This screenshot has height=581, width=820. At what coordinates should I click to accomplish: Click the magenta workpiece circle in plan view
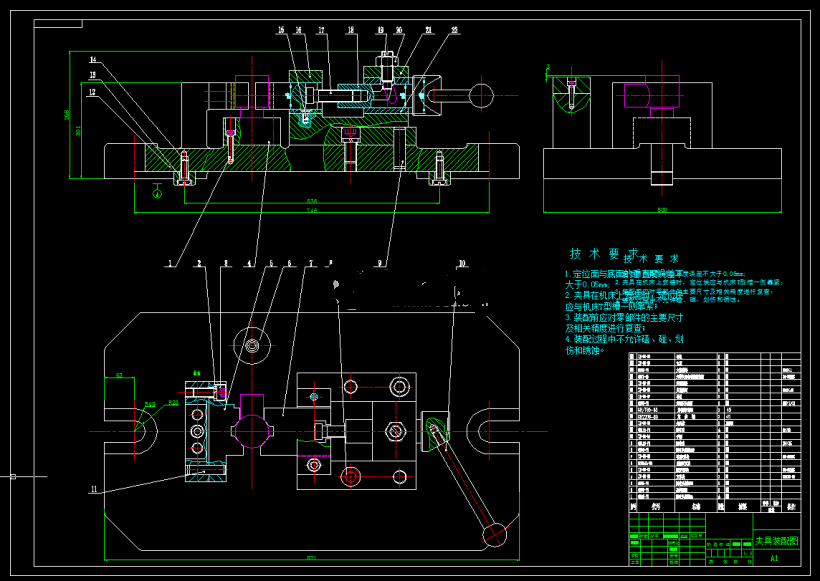coord(252,431)
